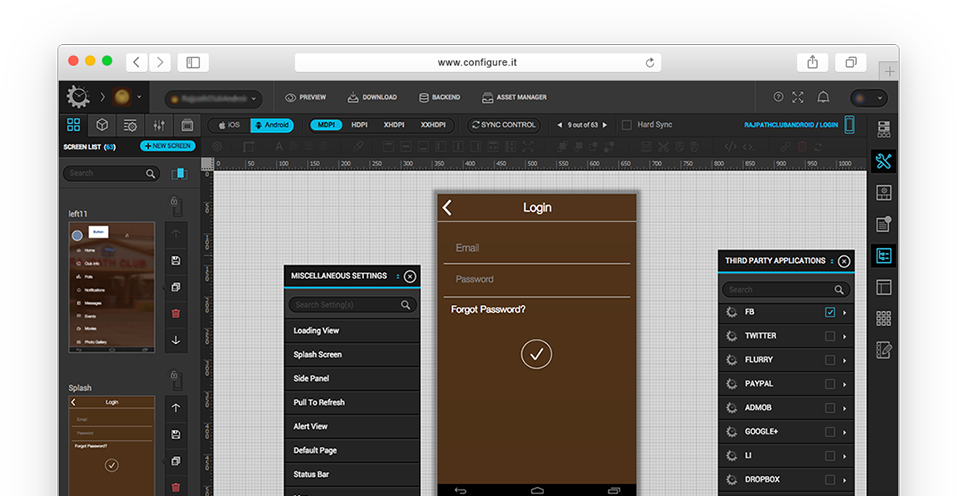Select MDPI resolution
This screenshot has width=957, height=496.
[x=326, y=125]
